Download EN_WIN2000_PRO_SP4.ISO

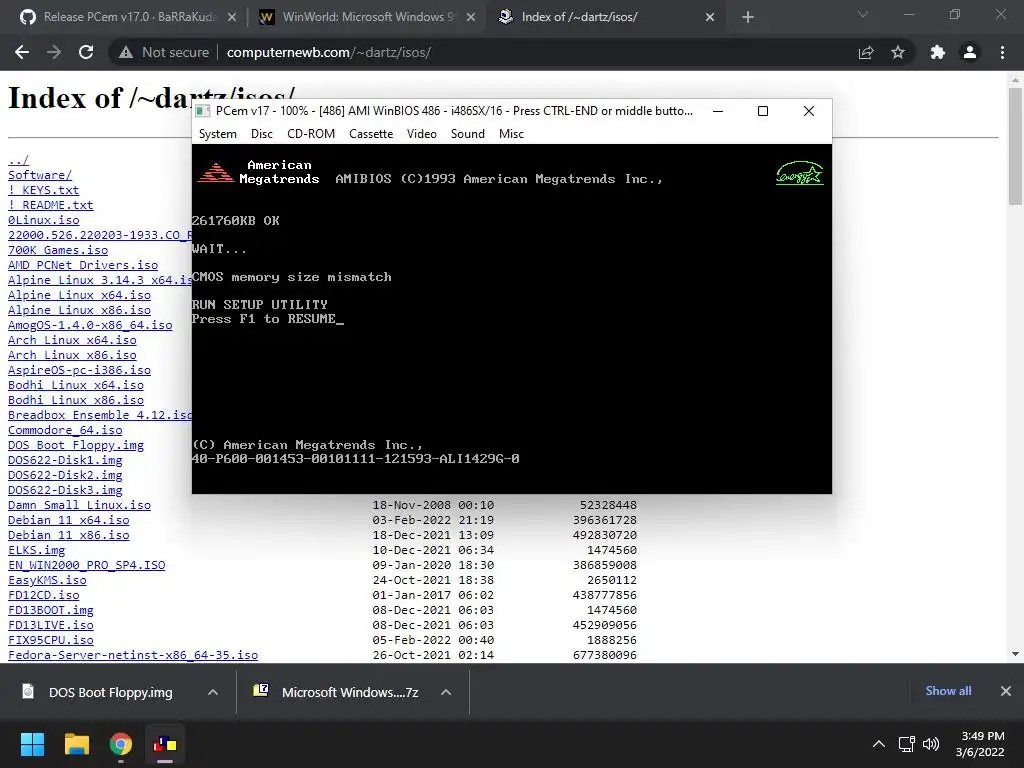pos(86,566)
